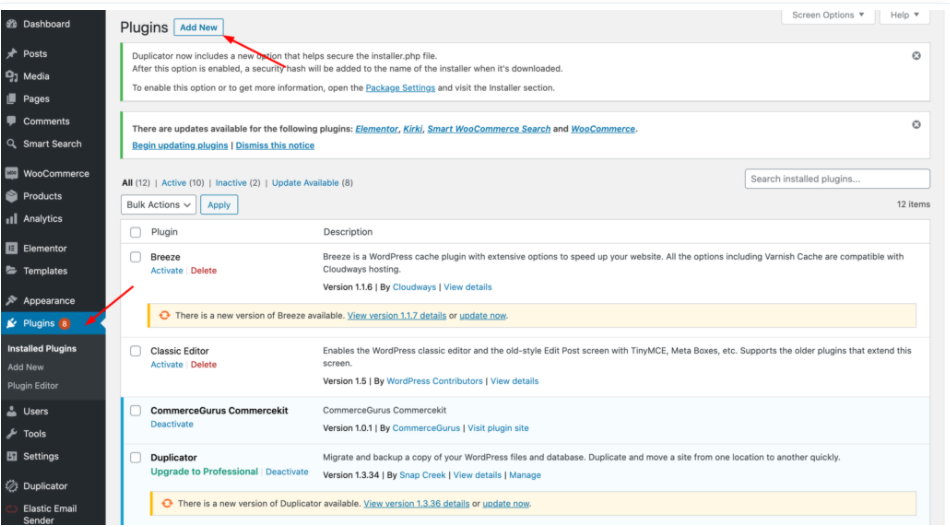The image size is (950, 527).
Task: Click the Analytics bar chart icon
Action: click(x=12, y=219)
